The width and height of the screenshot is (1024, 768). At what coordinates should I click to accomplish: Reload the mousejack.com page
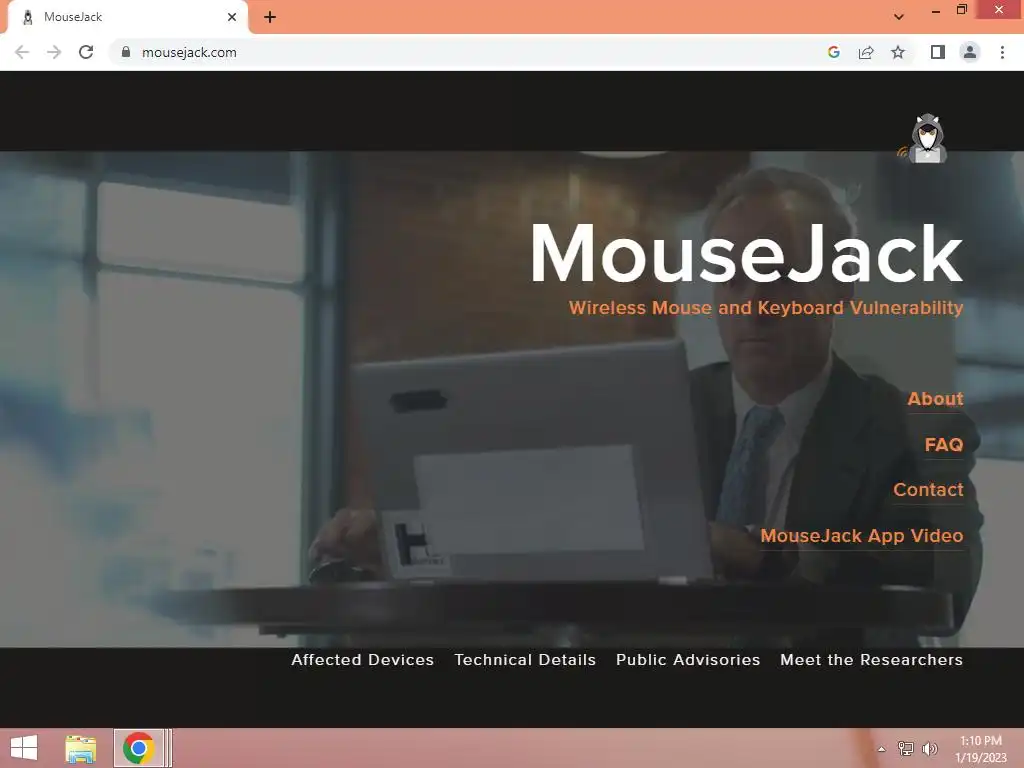click(86, 52)
